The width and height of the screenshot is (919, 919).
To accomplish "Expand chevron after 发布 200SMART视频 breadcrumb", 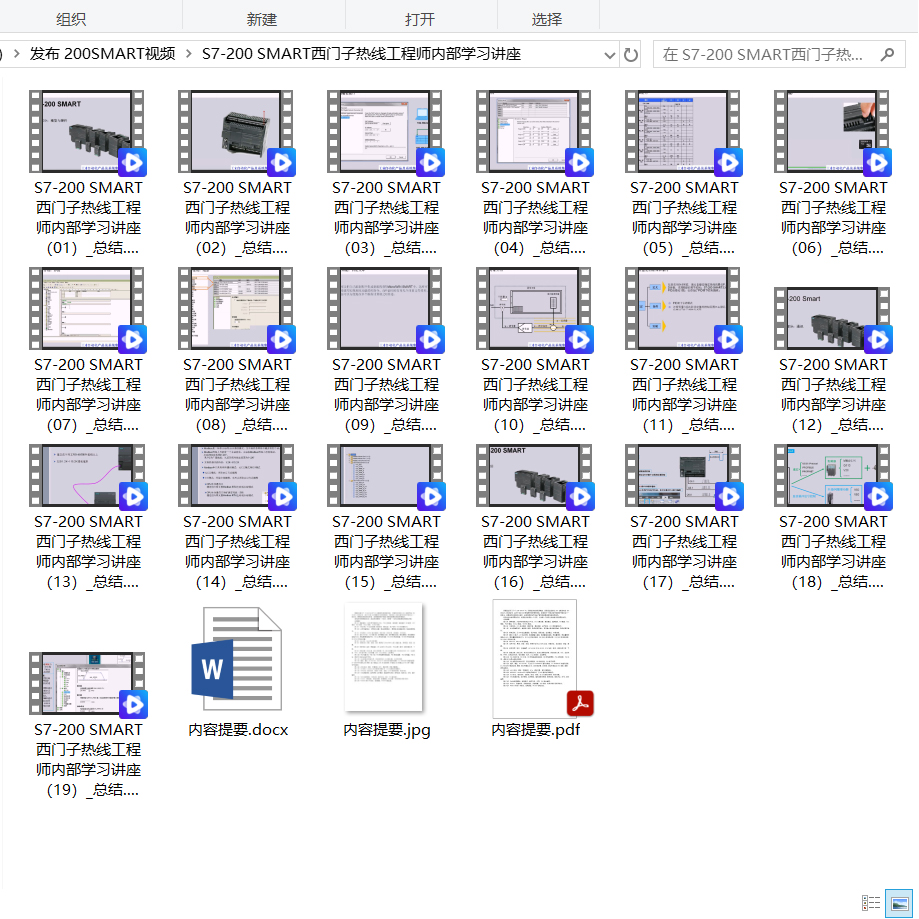I will coord(189,54).
